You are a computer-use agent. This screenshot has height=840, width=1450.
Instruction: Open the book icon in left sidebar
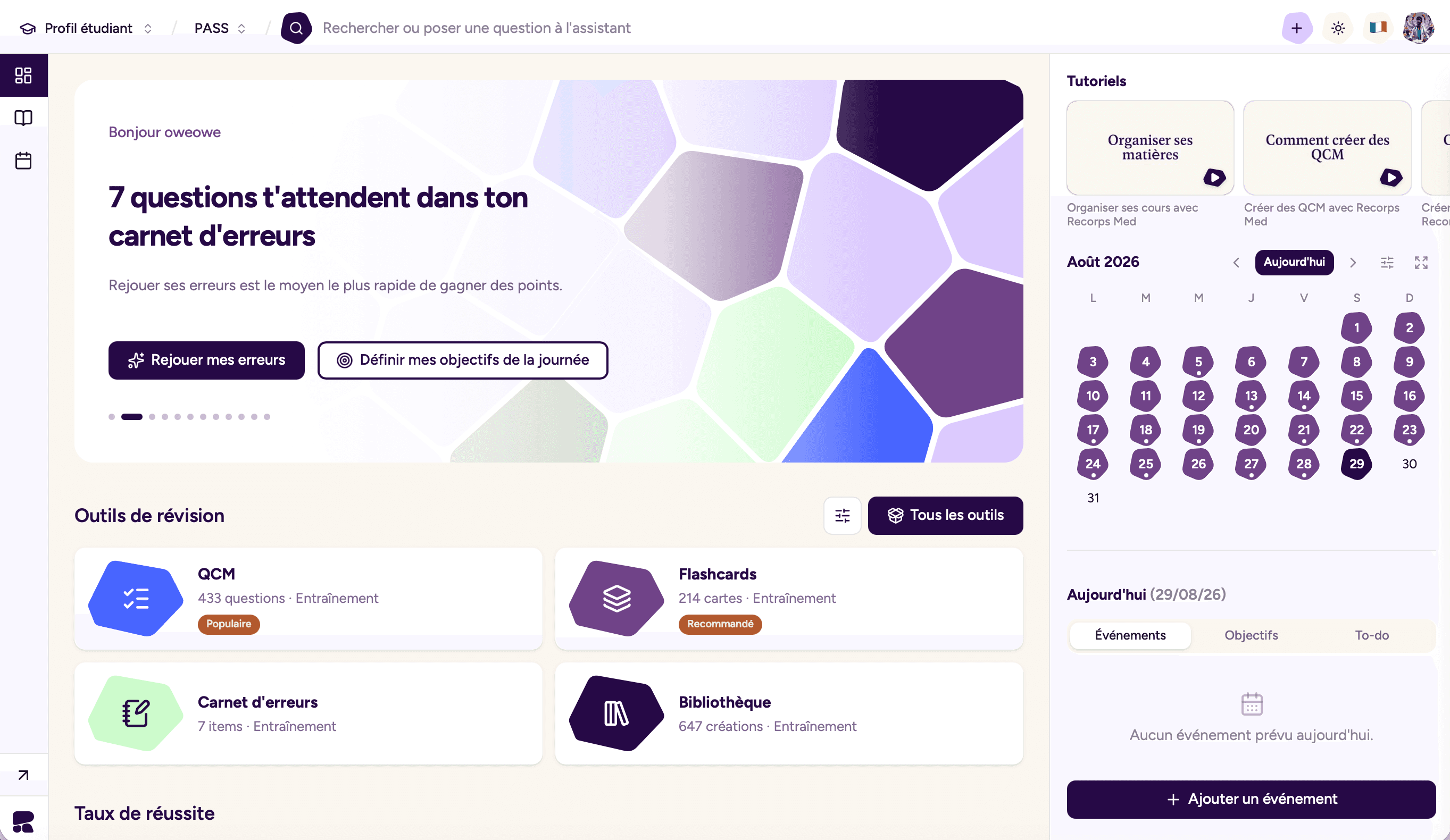tap(23, 118)
